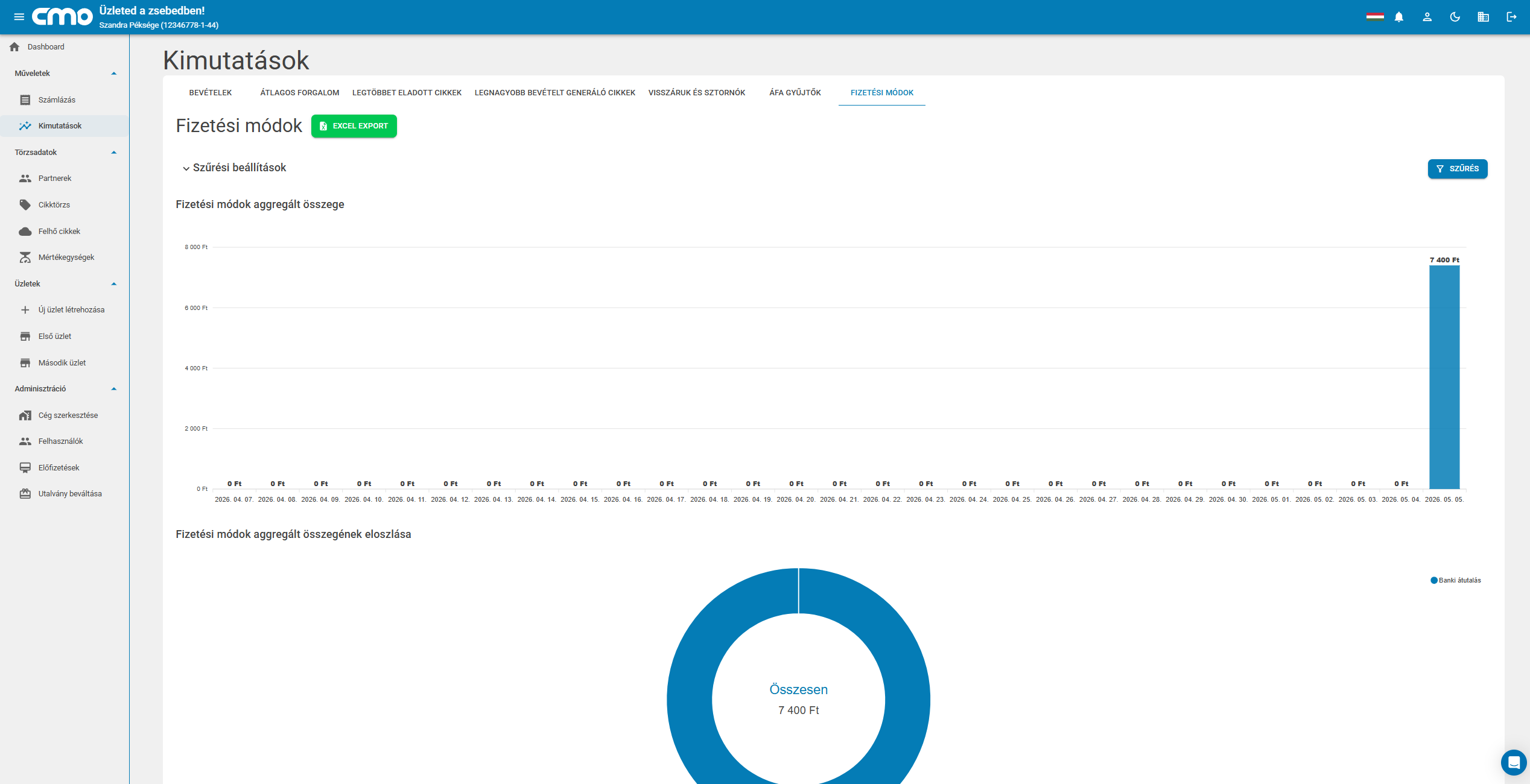The width and height of the screenshot is (1530, 784).
Task: Open the chat support bubble
Action: [1514, 762]
